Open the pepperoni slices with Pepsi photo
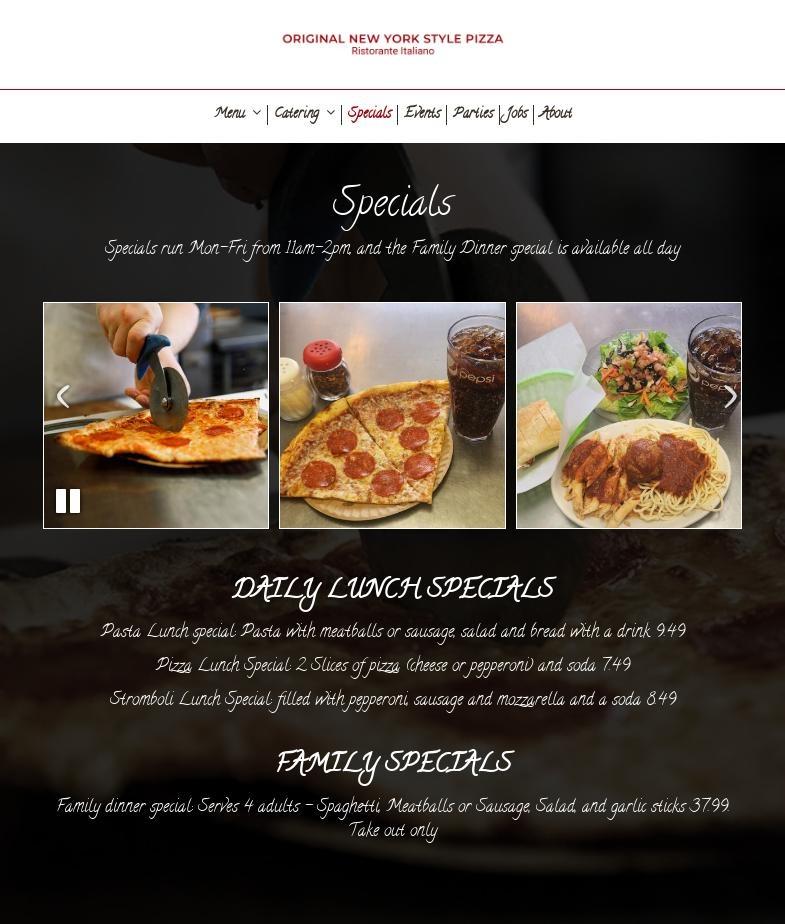 (392, 415)
